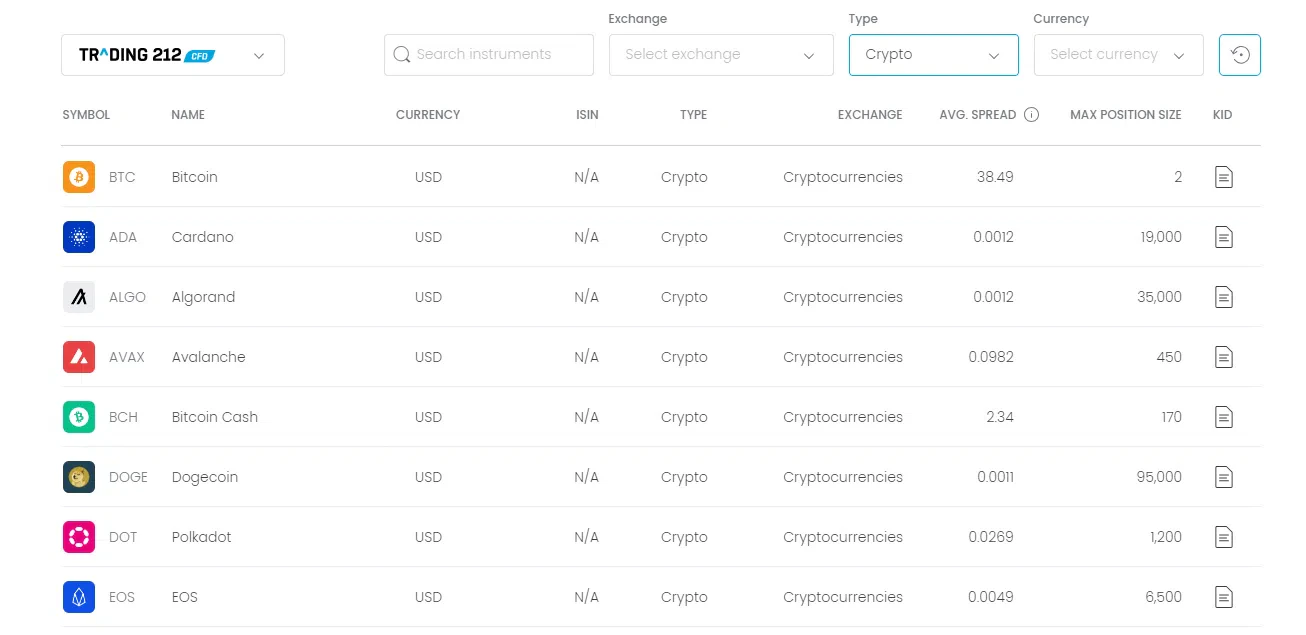Click the 19,000 max position value

point(1160,237)
